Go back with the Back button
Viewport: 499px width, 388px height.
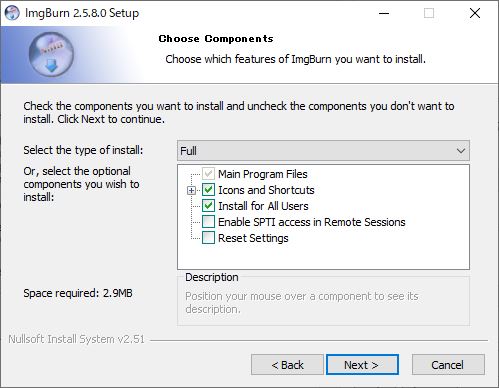[x=287, y=365]
